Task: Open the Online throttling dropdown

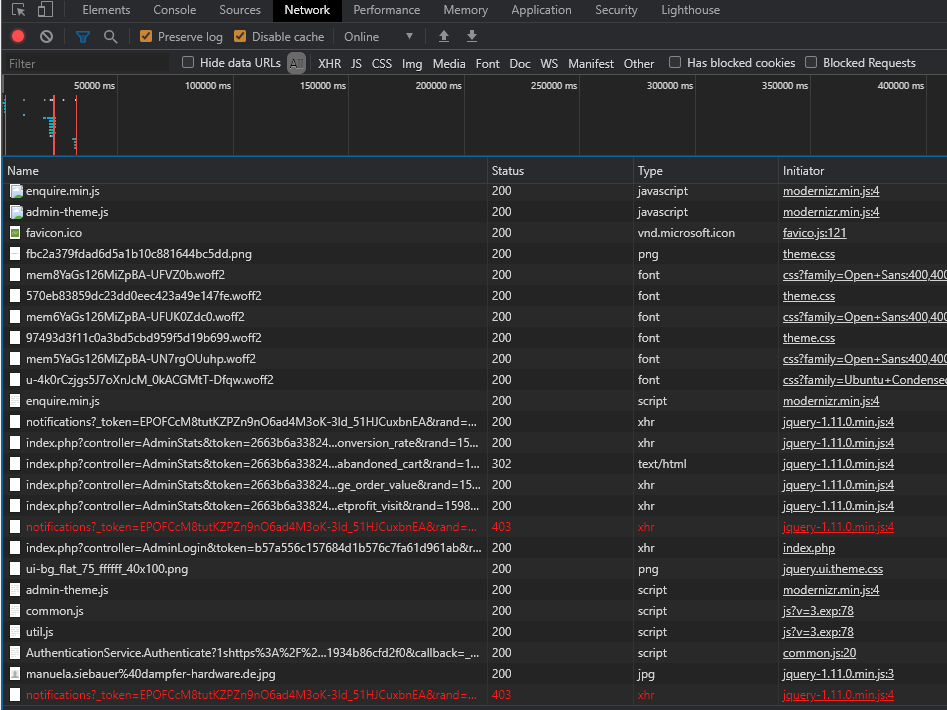Action: pos(379,37)
